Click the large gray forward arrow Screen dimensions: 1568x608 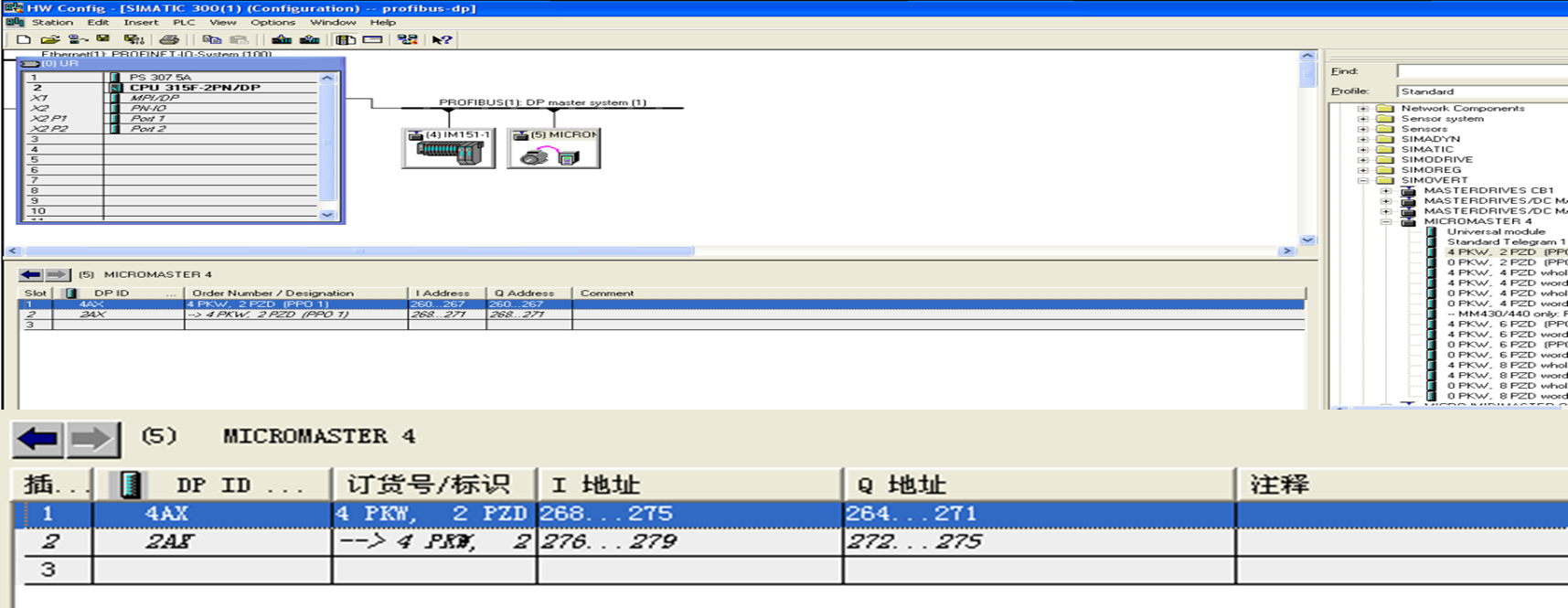[x=92, y=439]
